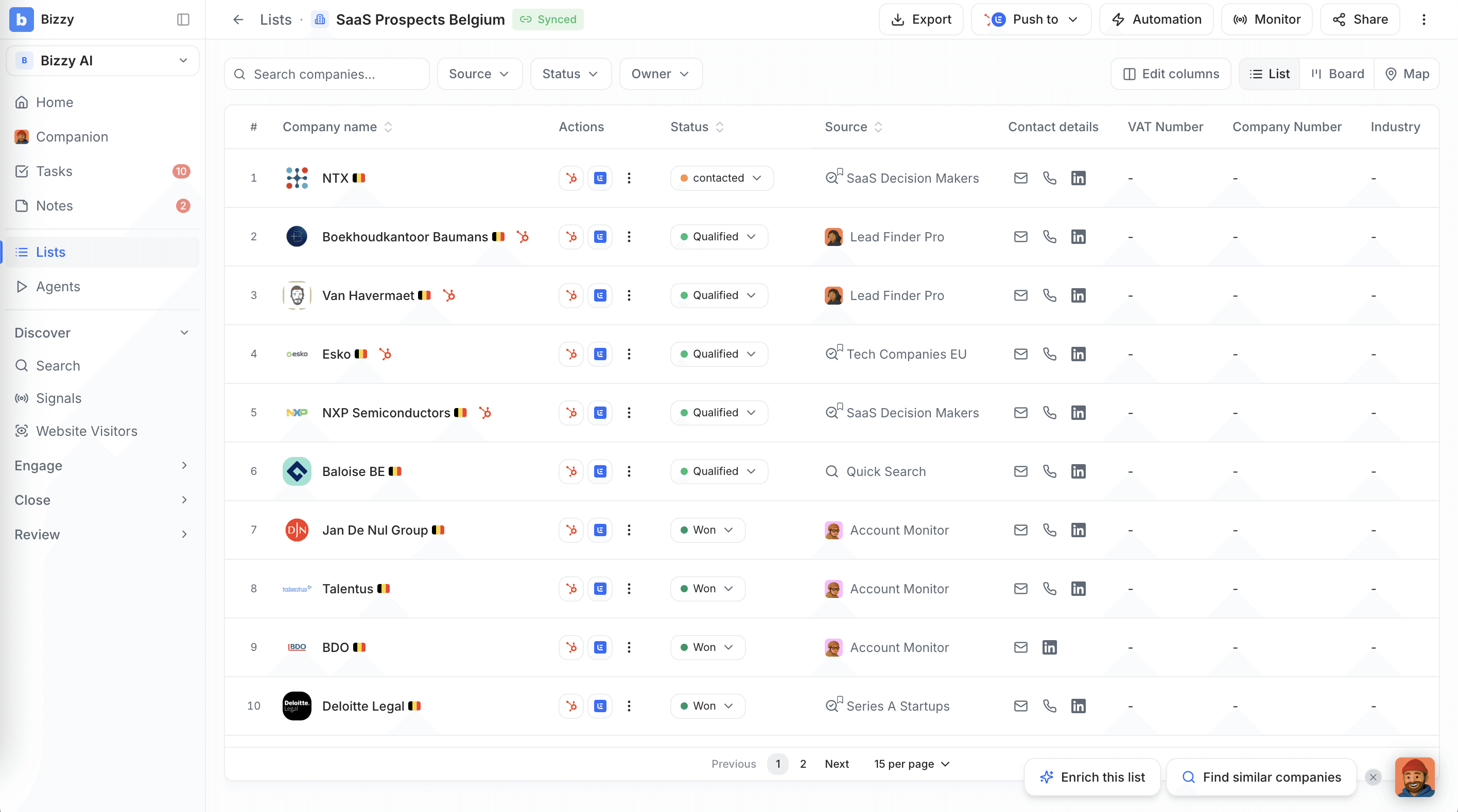
Task: Change Jan De Nul Group status dropdown
Action: click(x=707, y=530)
